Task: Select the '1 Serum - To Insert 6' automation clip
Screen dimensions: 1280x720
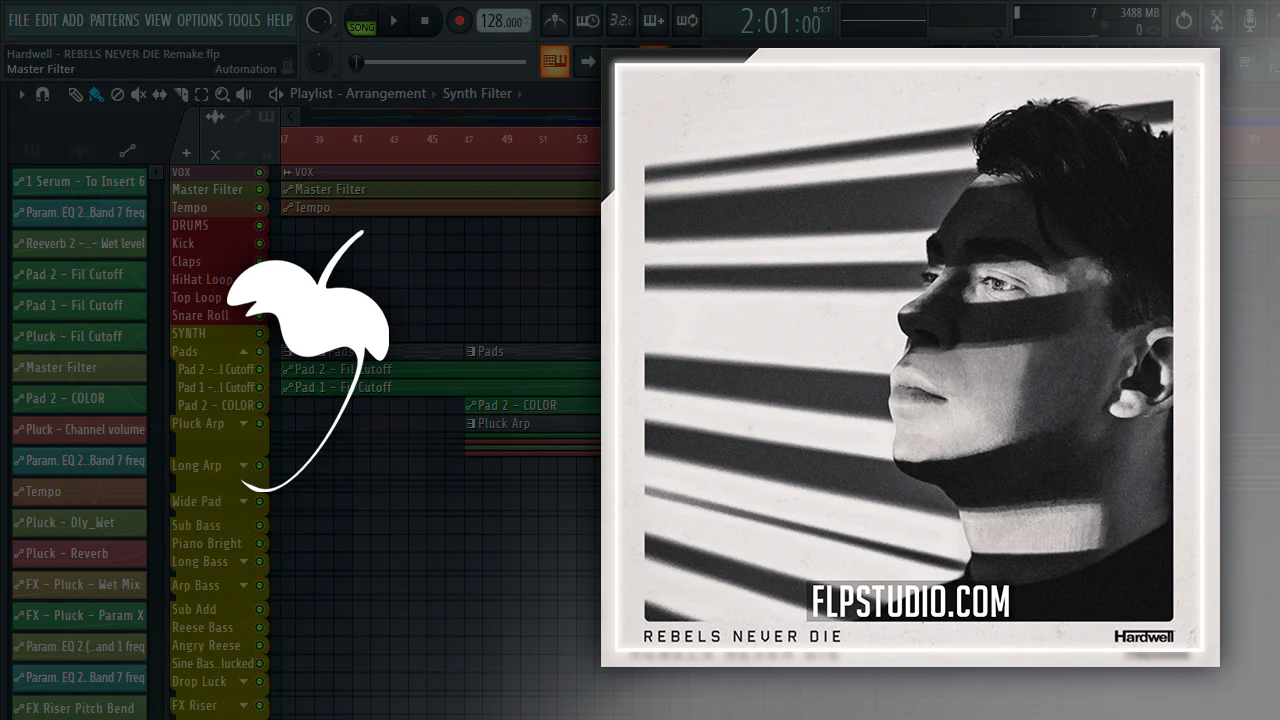Action: point(80,182)
